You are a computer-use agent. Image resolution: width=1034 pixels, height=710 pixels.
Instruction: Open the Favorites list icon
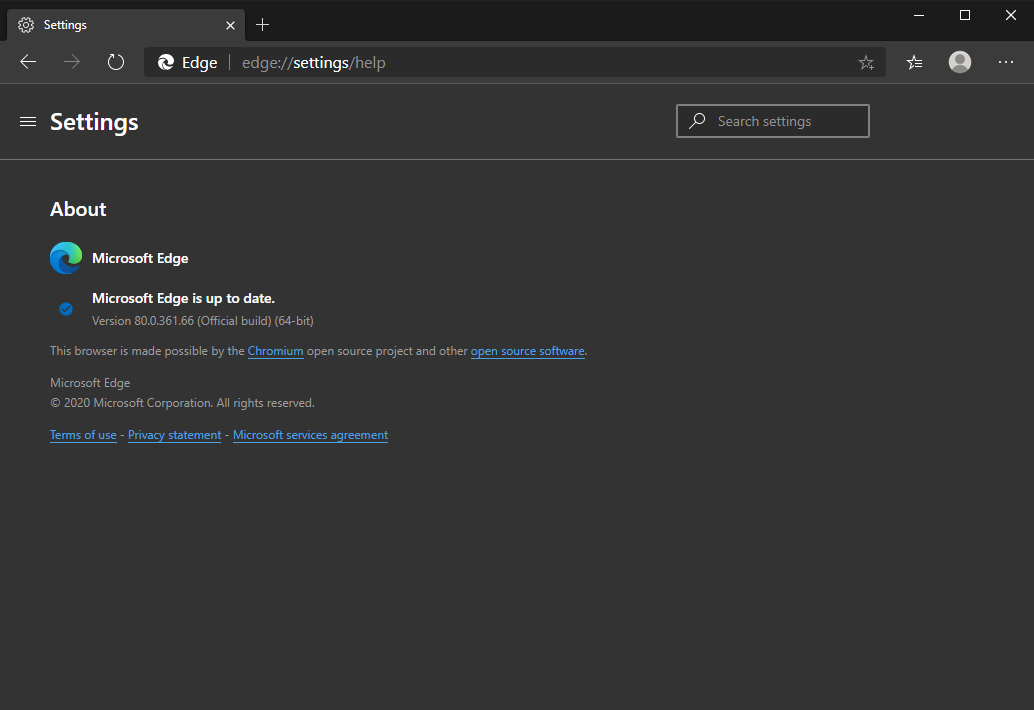(914, 62)
